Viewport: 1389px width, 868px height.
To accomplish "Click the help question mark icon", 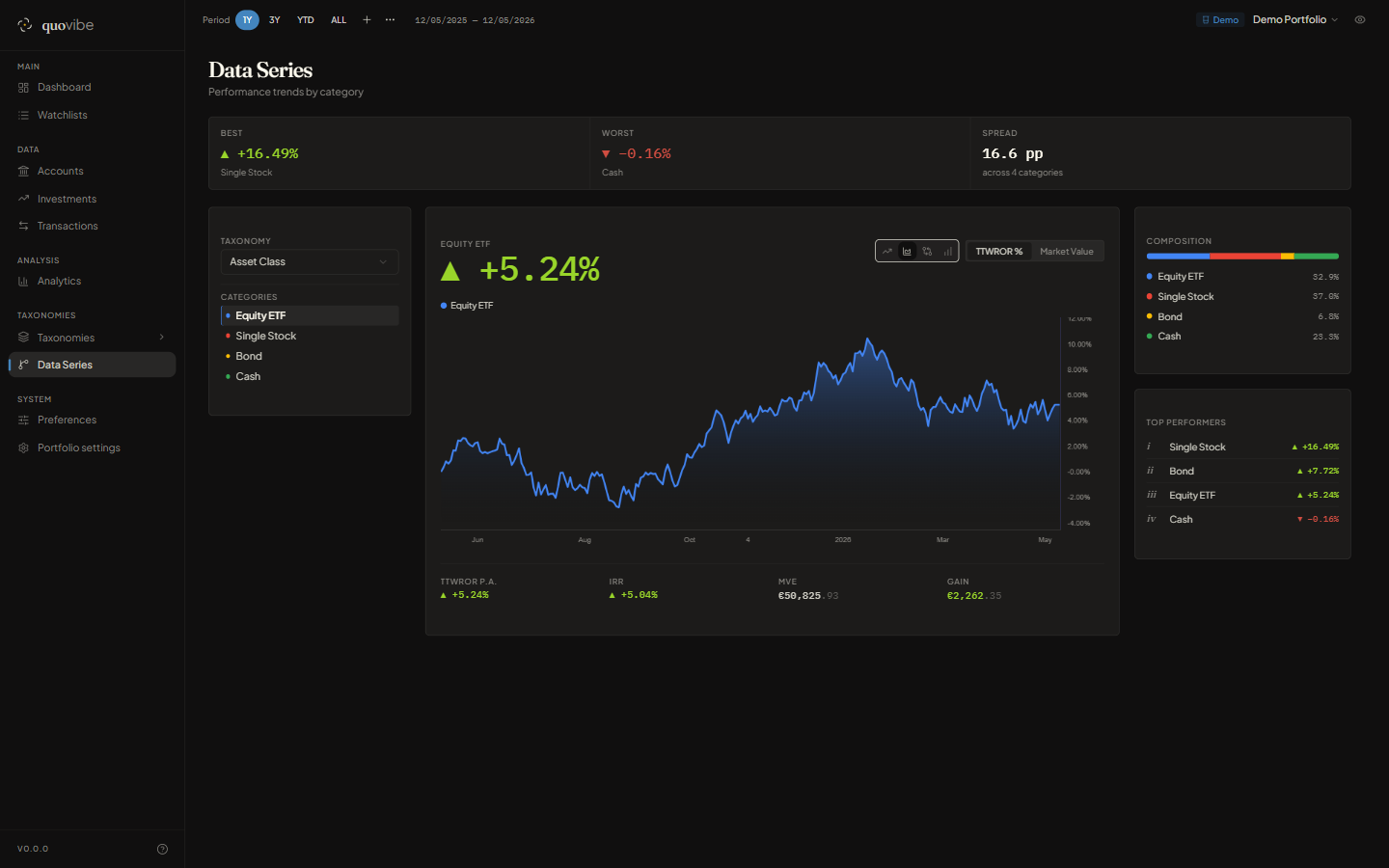I will [162, 849].
